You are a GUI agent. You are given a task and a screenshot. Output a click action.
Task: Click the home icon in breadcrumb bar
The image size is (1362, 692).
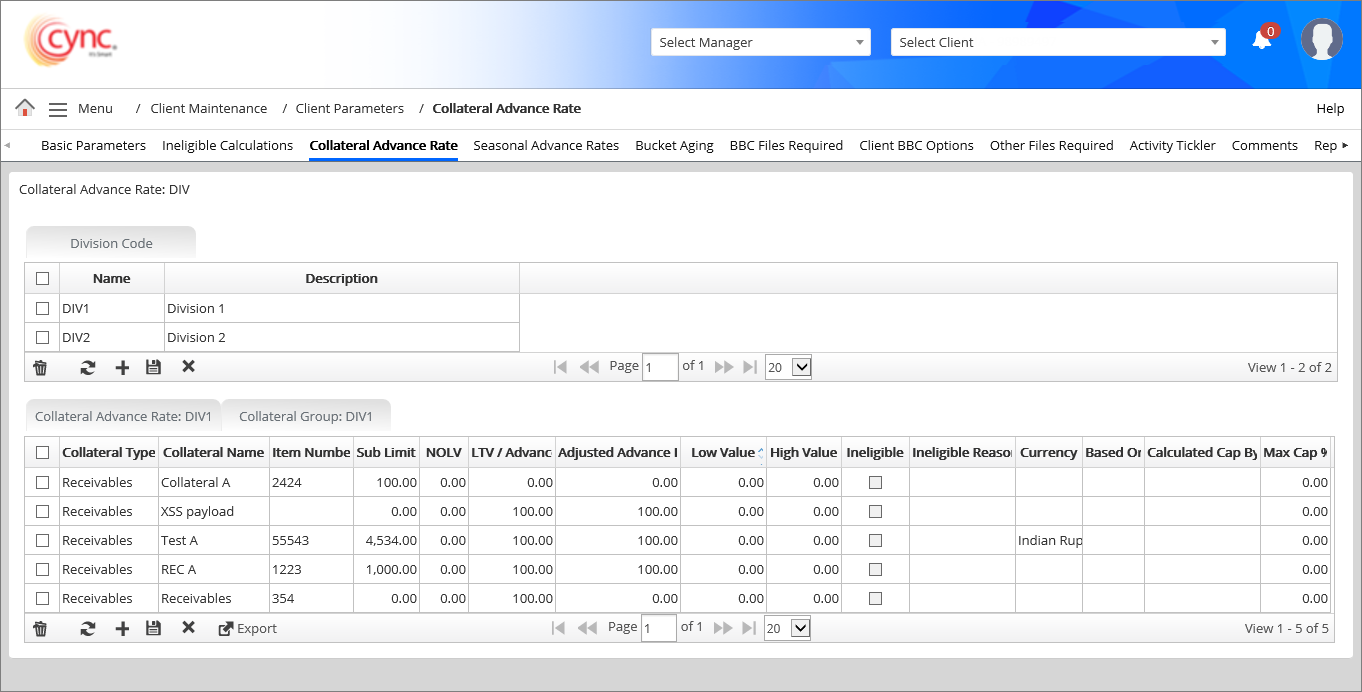(25, 108)
